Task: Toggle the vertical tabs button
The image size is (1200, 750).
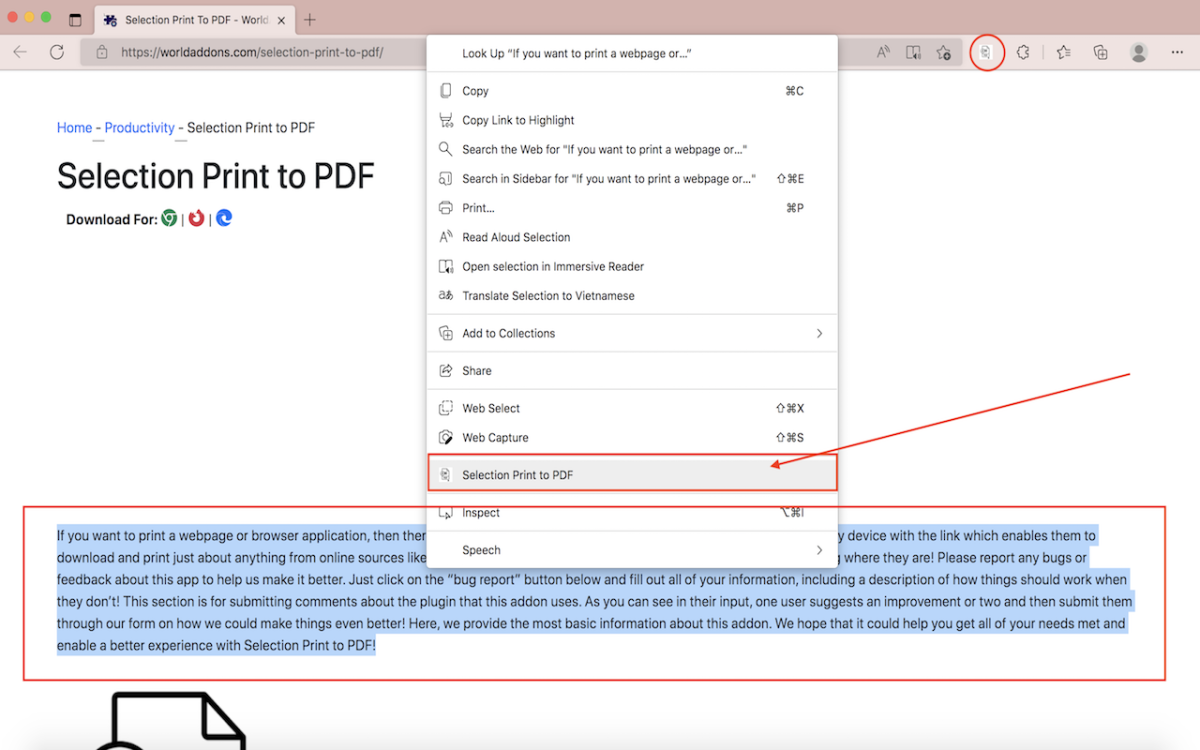Action: pyautogui.click(x=75, y=20)
